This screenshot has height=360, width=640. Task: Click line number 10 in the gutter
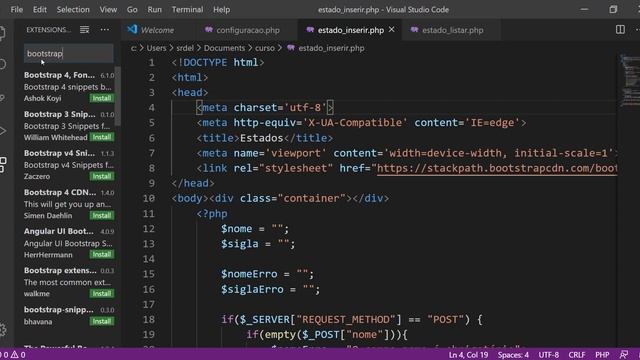click(x=149, y=198)
